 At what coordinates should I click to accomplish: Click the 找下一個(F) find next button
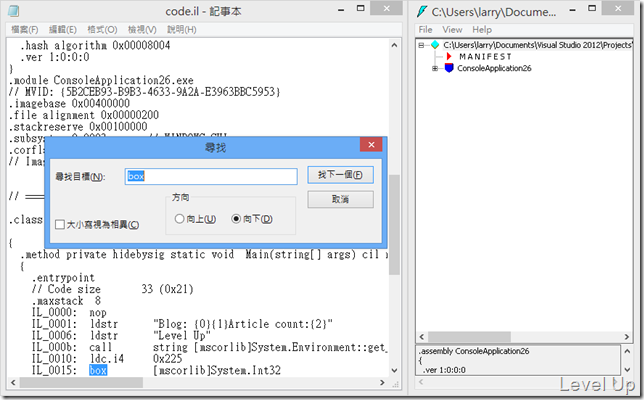point(340,175)
